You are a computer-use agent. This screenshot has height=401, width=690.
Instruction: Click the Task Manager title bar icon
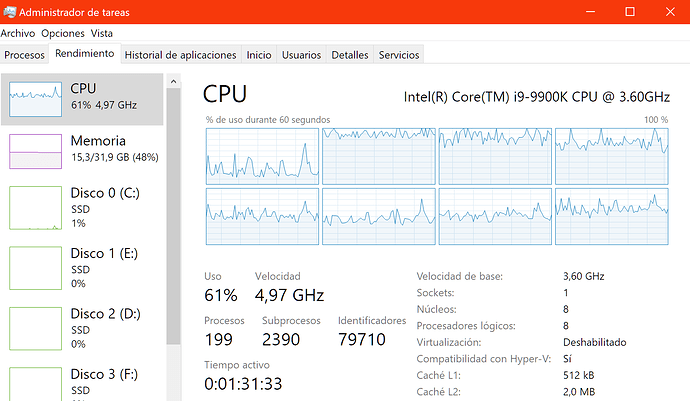[x=9, y=12]
